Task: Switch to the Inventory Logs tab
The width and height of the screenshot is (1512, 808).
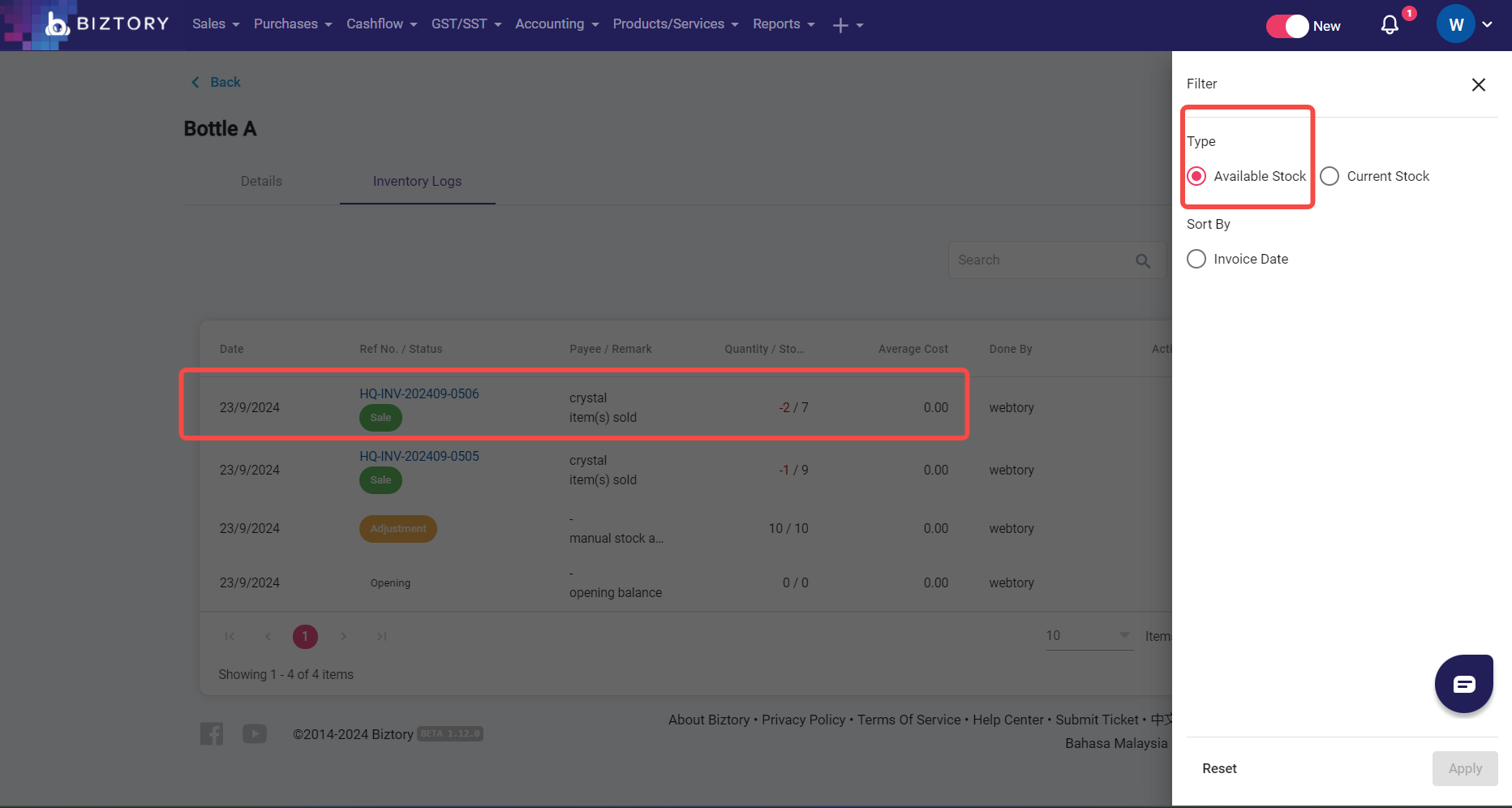Action: click(x=417, y=182)
